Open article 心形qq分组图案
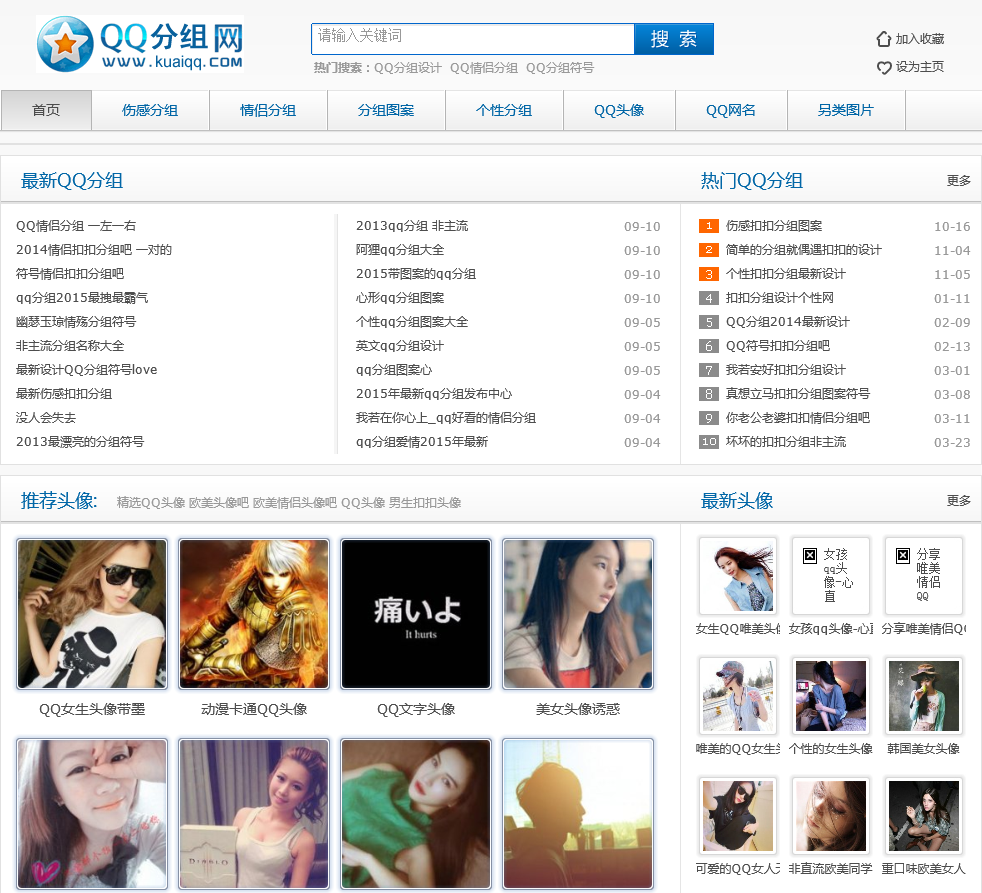Viewport: 982px width, 893px height. (400, 297)
